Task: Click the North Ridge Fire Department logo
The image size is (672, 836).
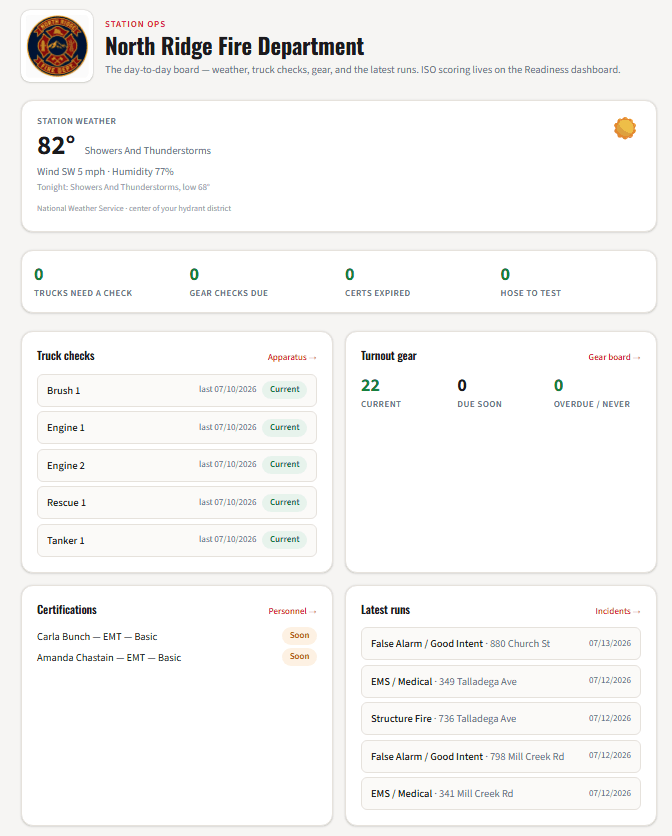Action: pyautogui.click(x=57, y=46)
